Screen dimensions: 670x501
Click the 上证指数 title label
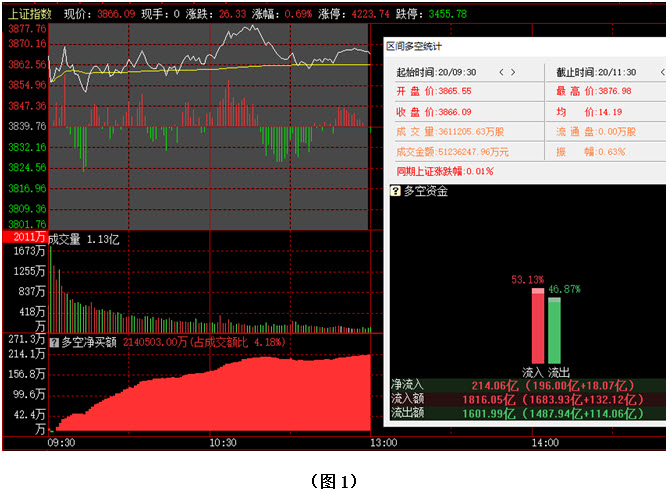[27, 15]
